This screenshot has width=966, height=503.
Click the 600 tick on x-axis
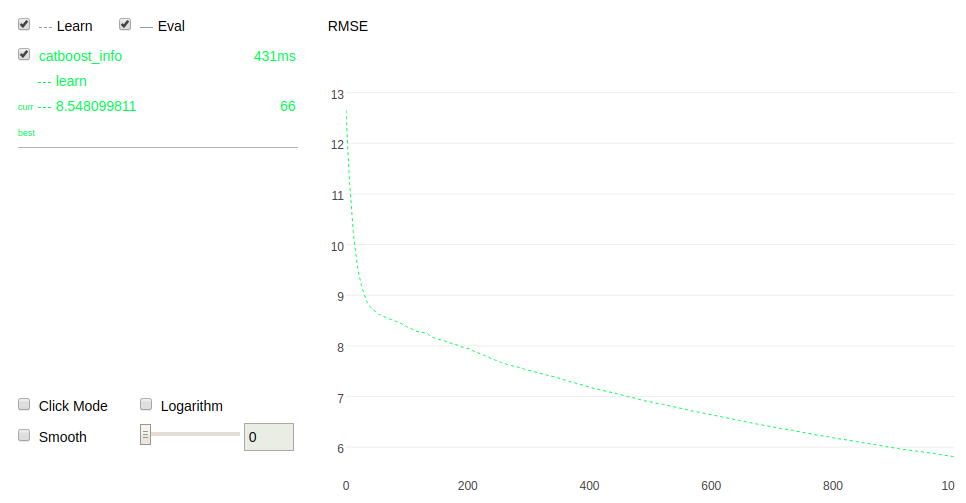click(x=711, y=486)
